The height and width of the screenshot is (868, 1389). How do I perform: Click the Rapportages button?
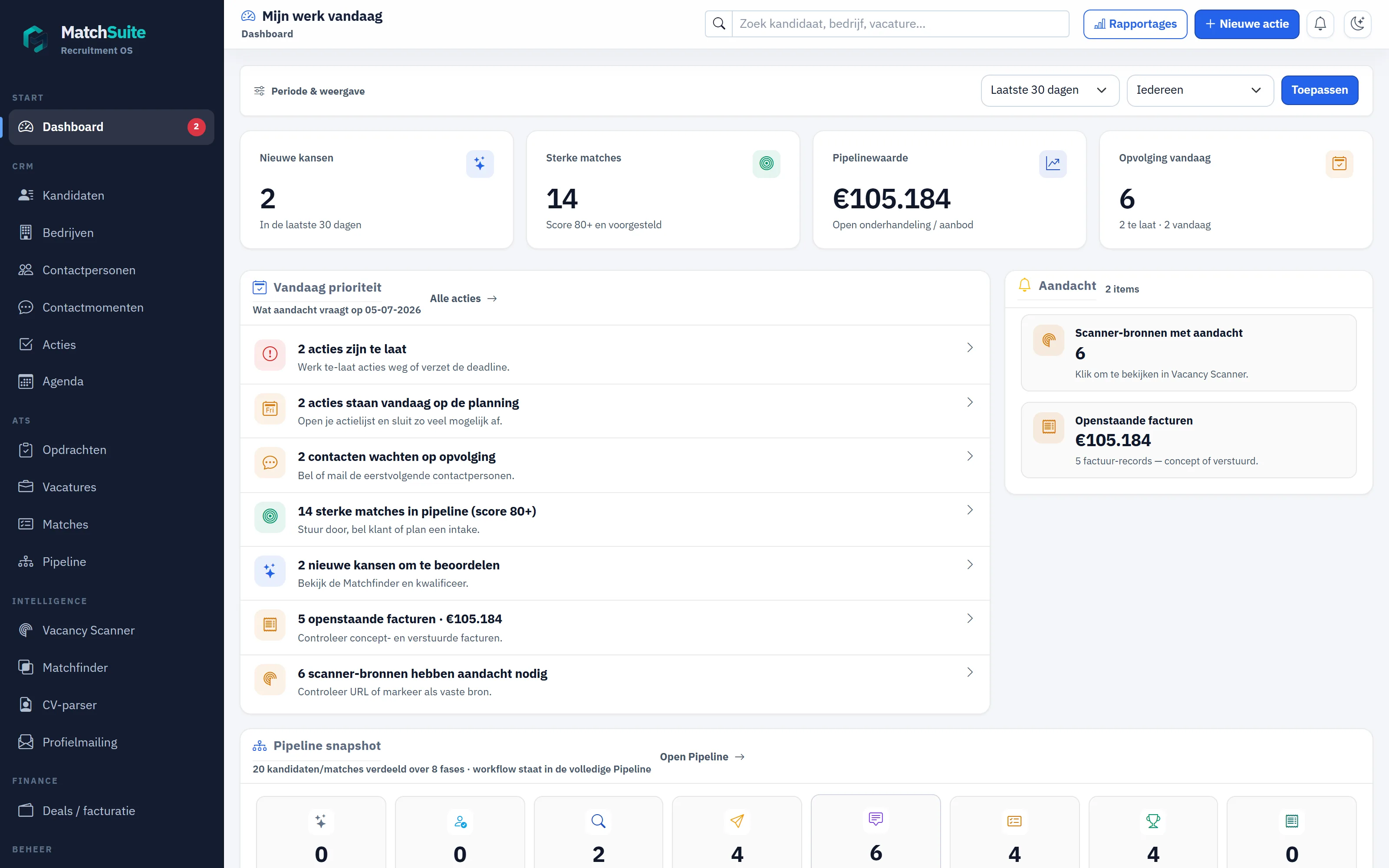point(1135,24)
